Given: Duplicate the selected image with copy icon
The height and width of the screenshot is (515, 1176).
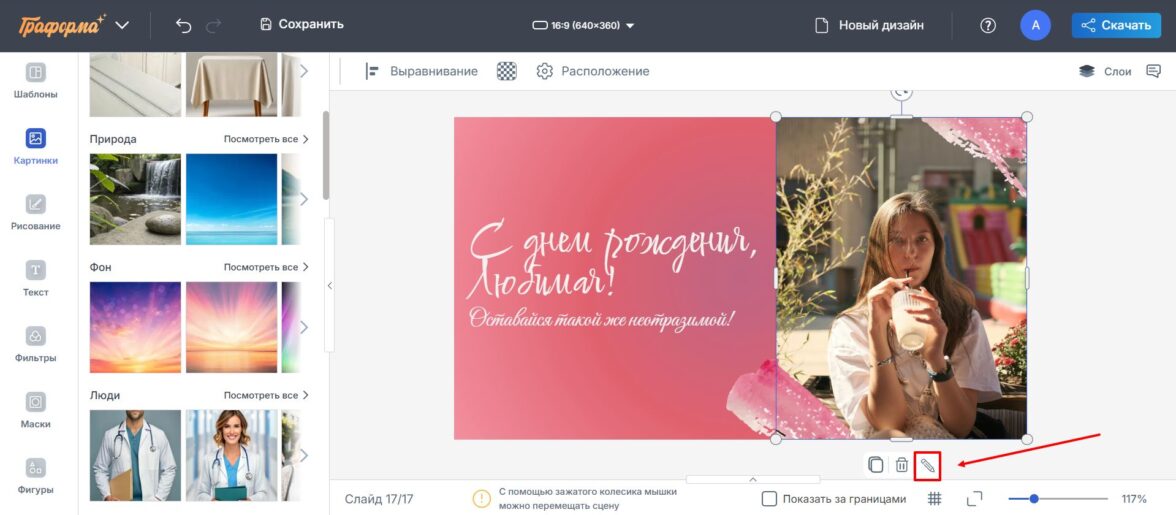Looking at the screenshot, I should tap(875, 465).
